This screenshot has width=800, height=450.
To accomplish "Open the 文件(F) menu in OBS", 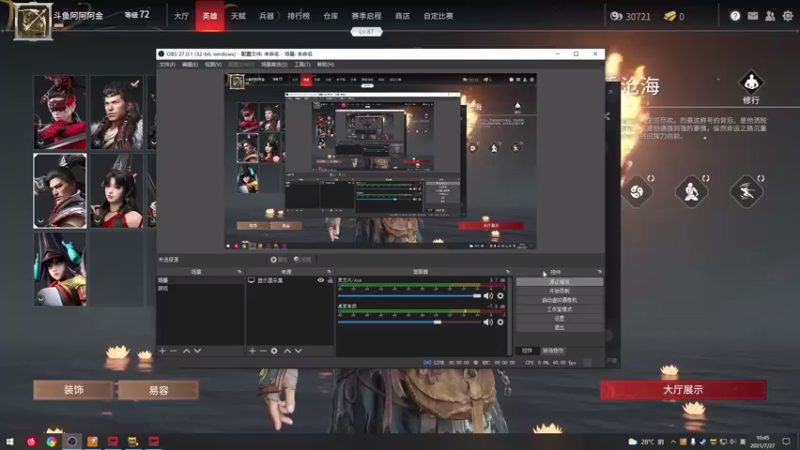I will [167, 65].
